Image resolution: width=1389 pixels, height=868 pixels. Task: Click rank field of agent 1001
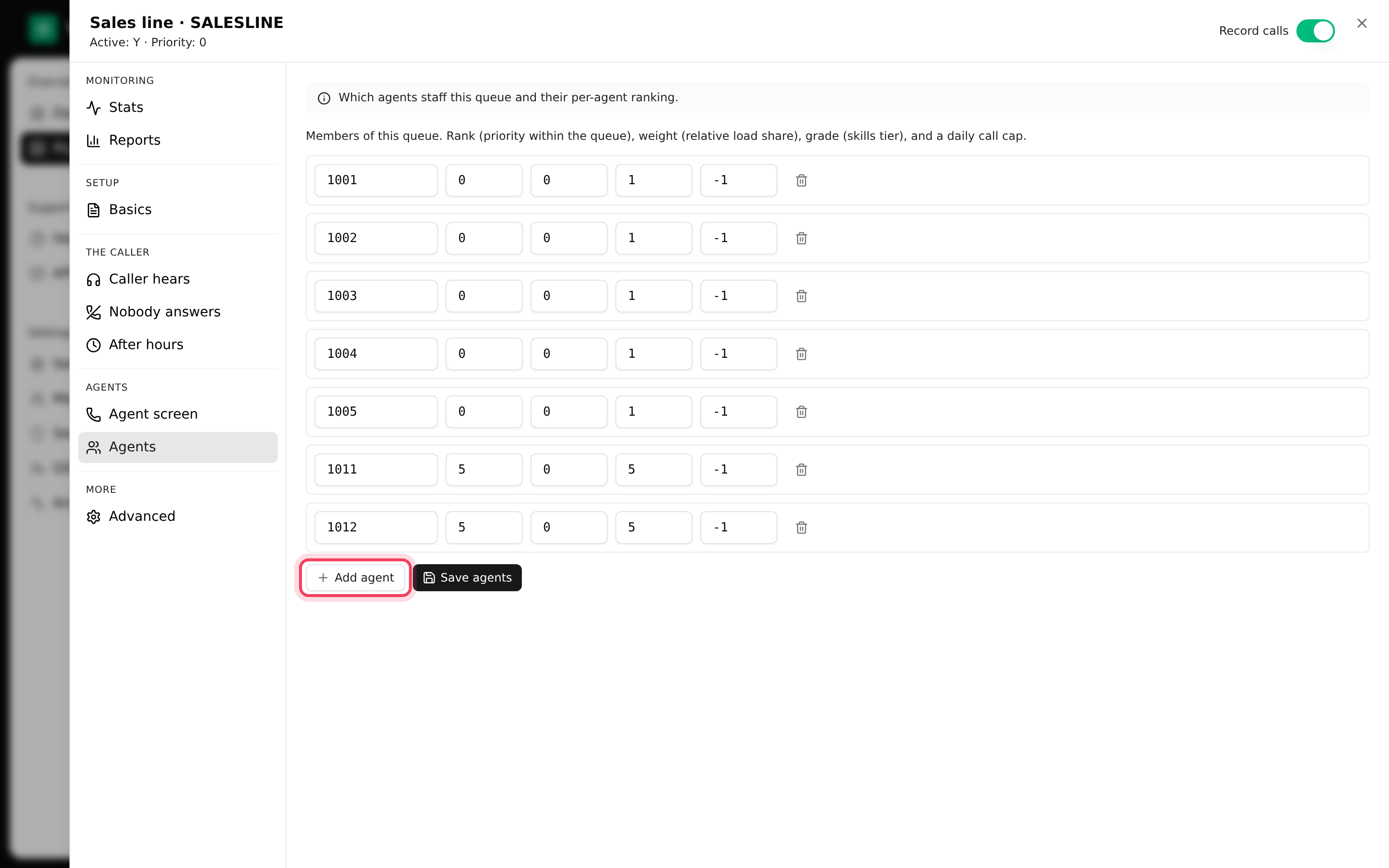coord(484,180)
